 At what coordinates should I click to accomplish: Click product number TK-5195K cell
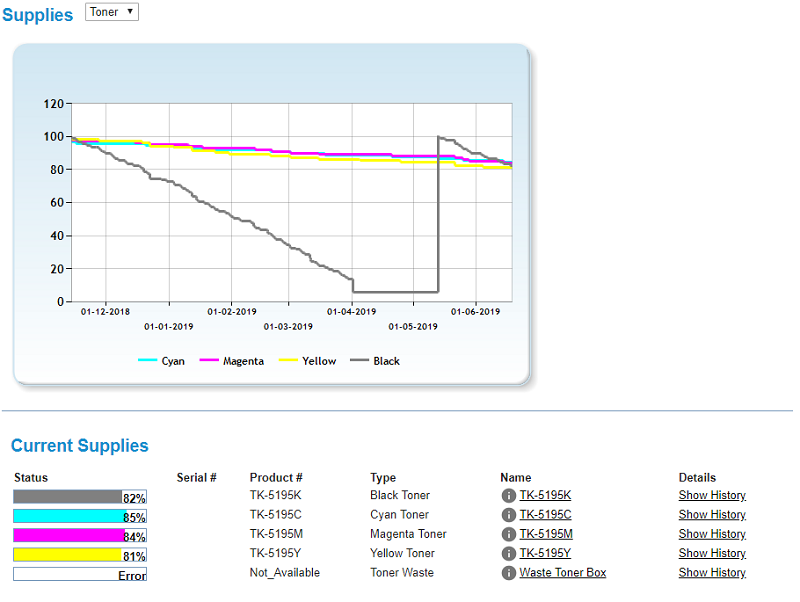click(276, 495)
